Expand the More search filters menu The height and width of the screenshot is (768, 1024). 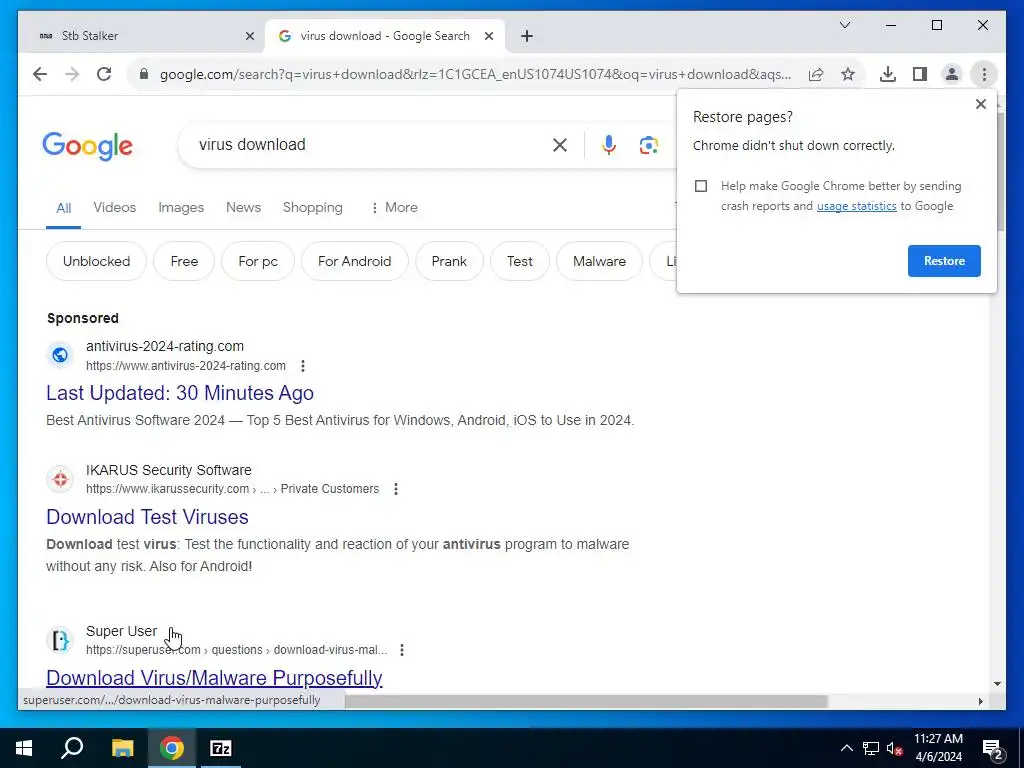(x=394, y=207)
